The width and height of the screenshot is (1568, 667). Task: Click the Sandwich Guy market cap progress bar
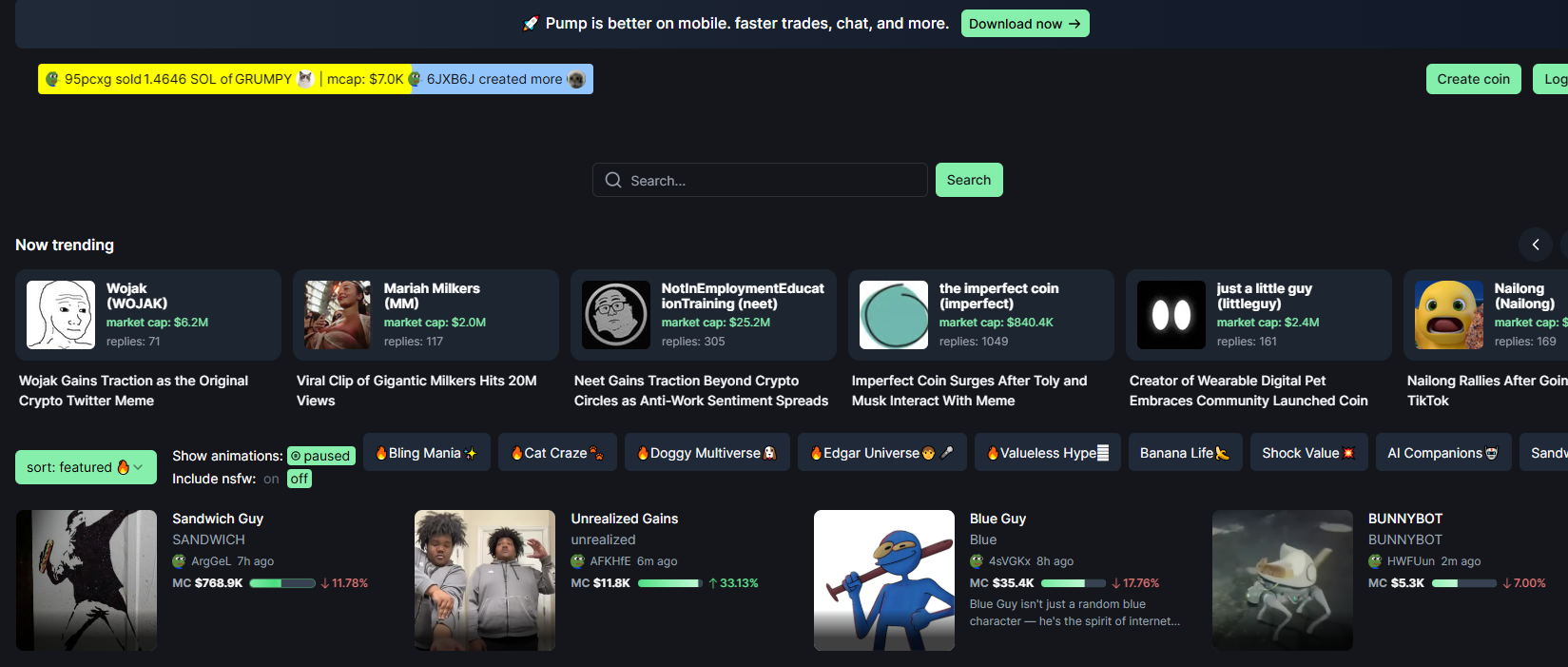282,583
